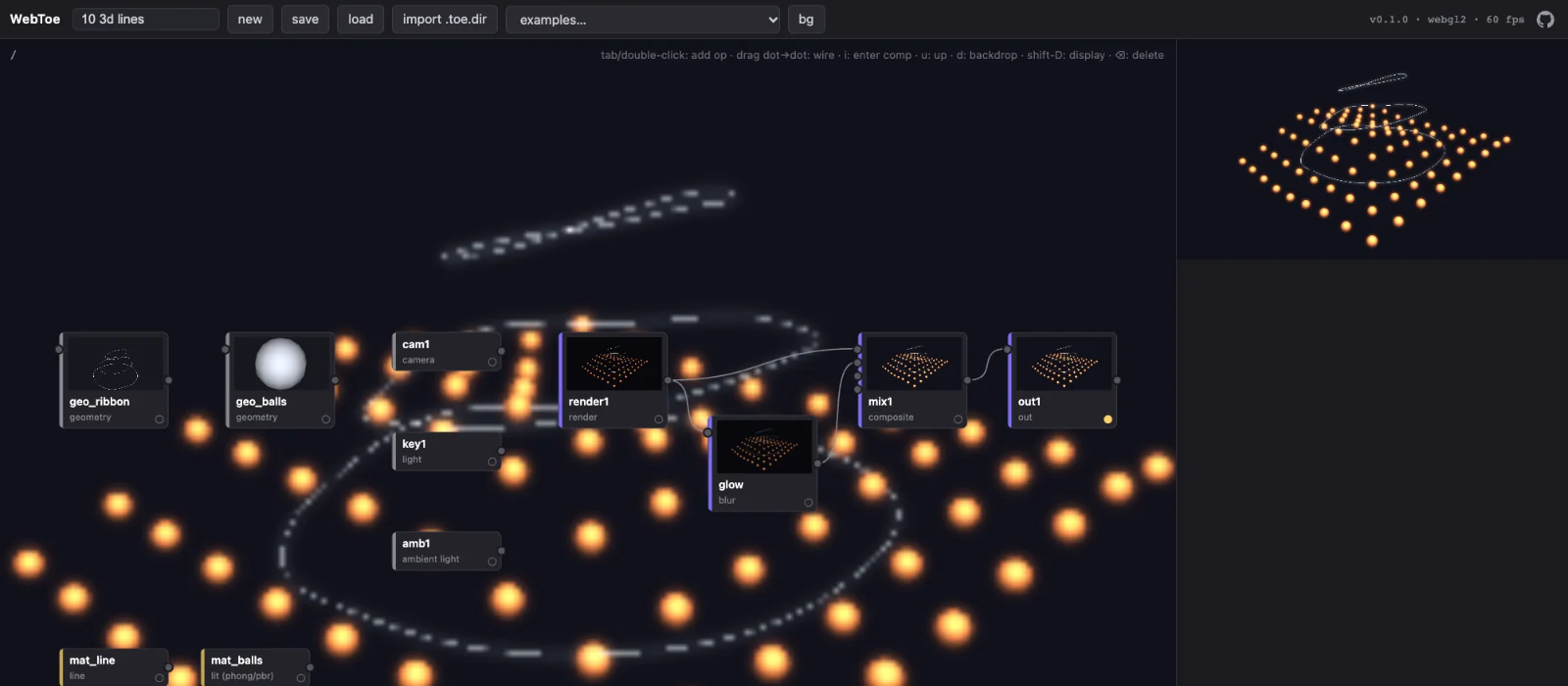Click the glow blur type label

click(727, 501)
